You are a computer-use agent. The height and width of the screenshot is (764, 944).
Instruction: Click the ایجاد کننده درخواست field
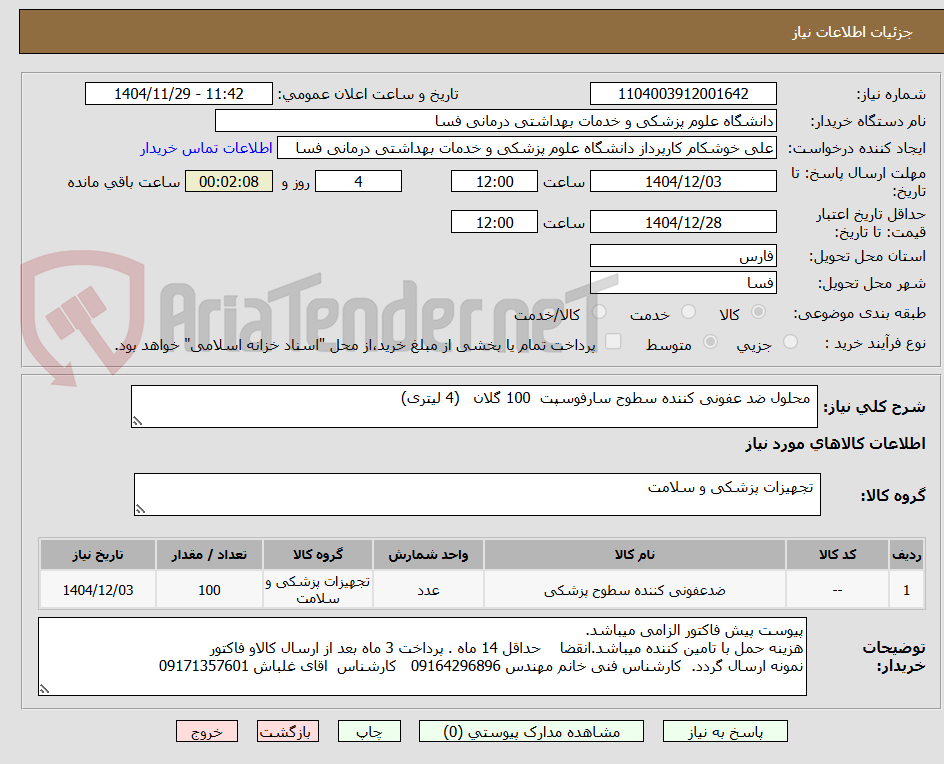pos(527,148)
